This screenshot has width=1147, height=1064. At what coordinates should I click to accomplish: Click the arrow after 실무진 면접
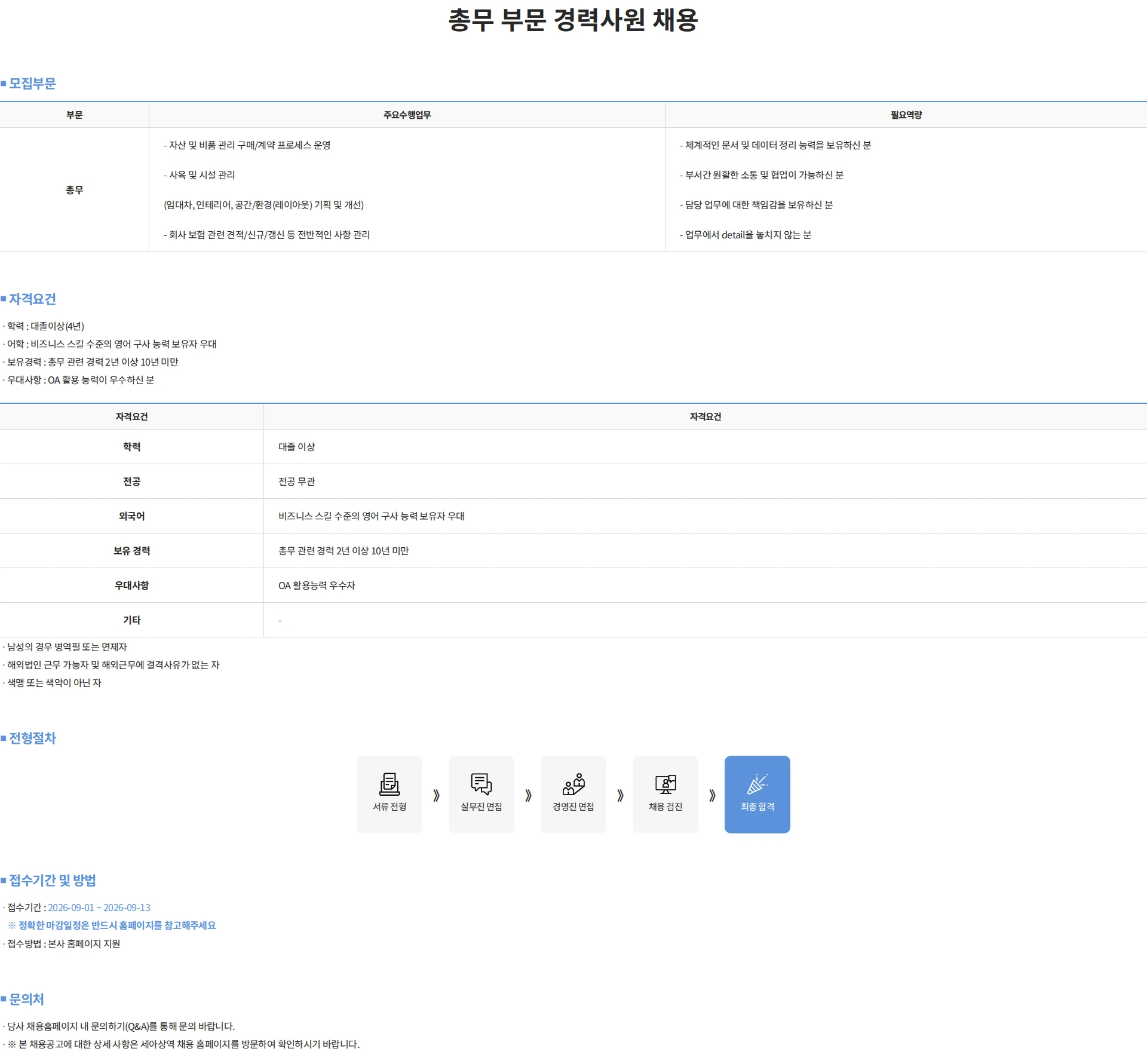[x=528, y=795]
